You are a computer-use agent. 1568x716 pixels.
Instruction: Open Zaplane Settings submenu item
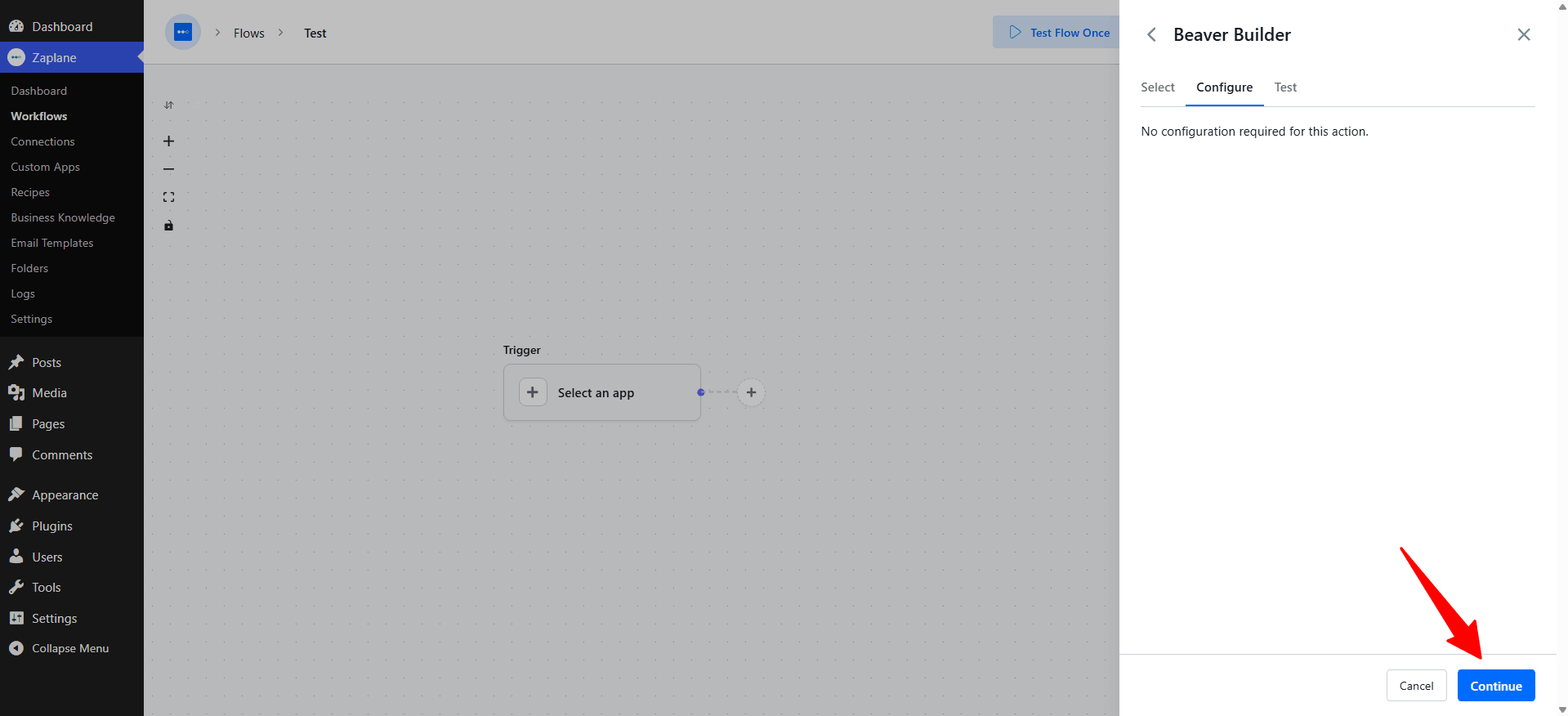[31, 319]
